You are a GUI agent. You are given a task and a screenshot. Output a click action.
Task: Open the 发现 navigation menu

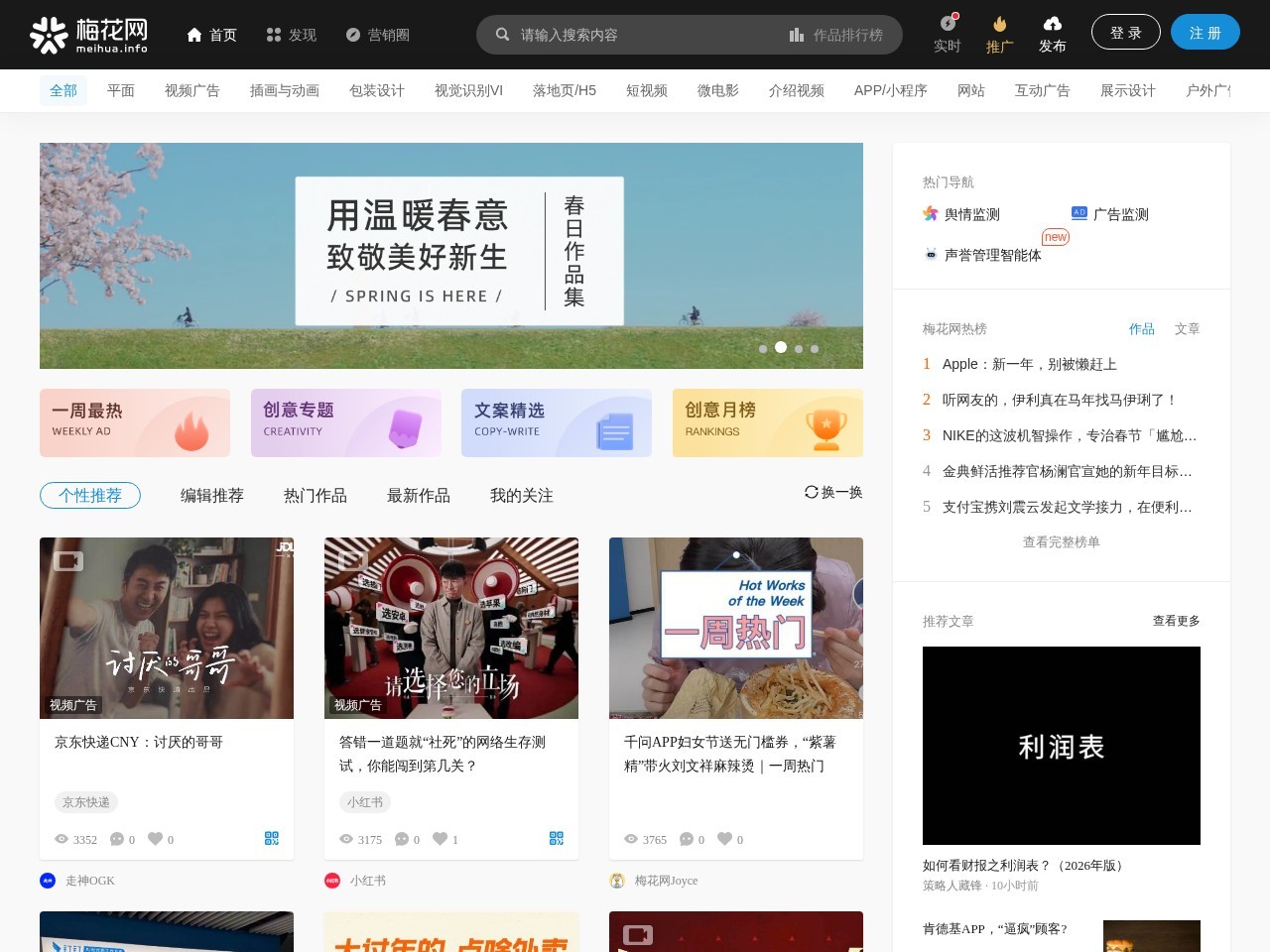291,35
